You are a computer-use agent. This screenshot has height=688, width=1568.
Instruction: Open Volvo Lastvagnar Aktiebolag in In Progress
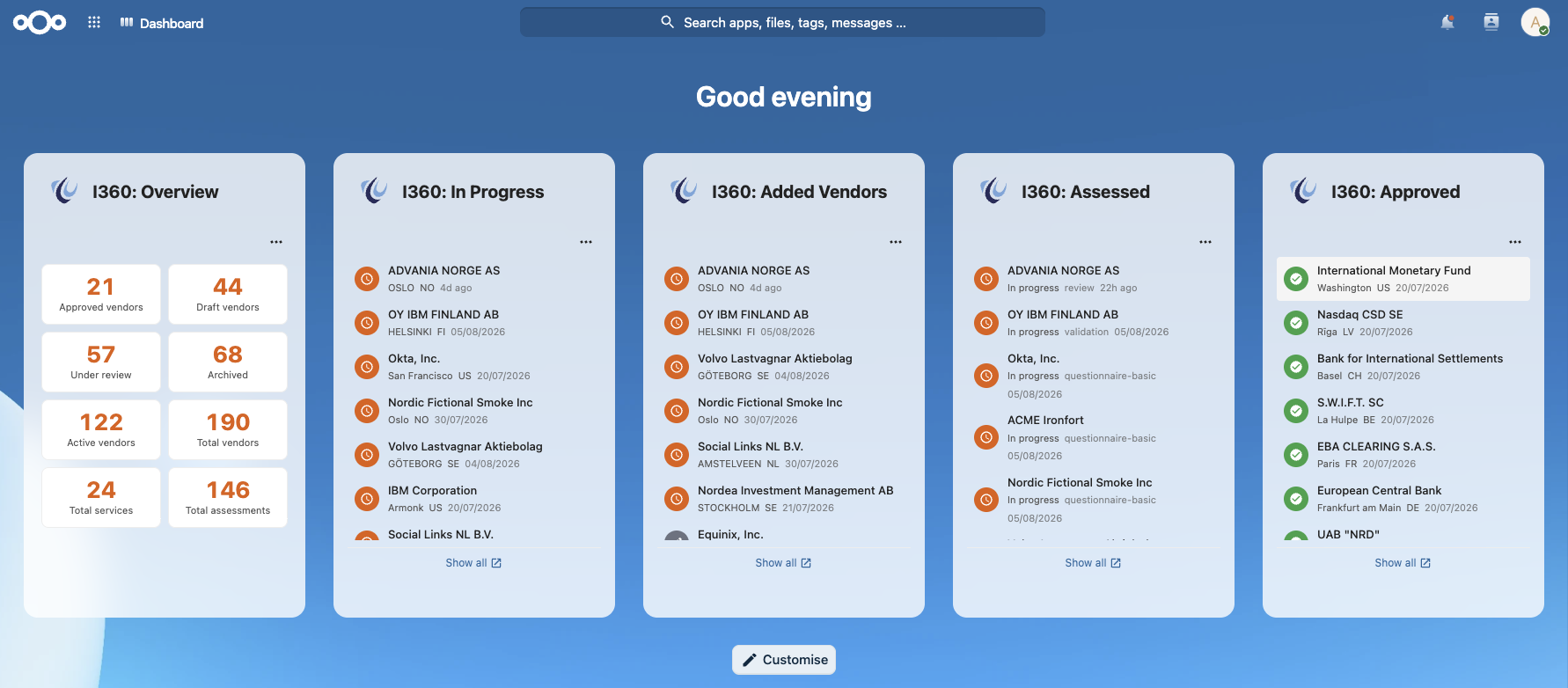click(x=474, y=455)
